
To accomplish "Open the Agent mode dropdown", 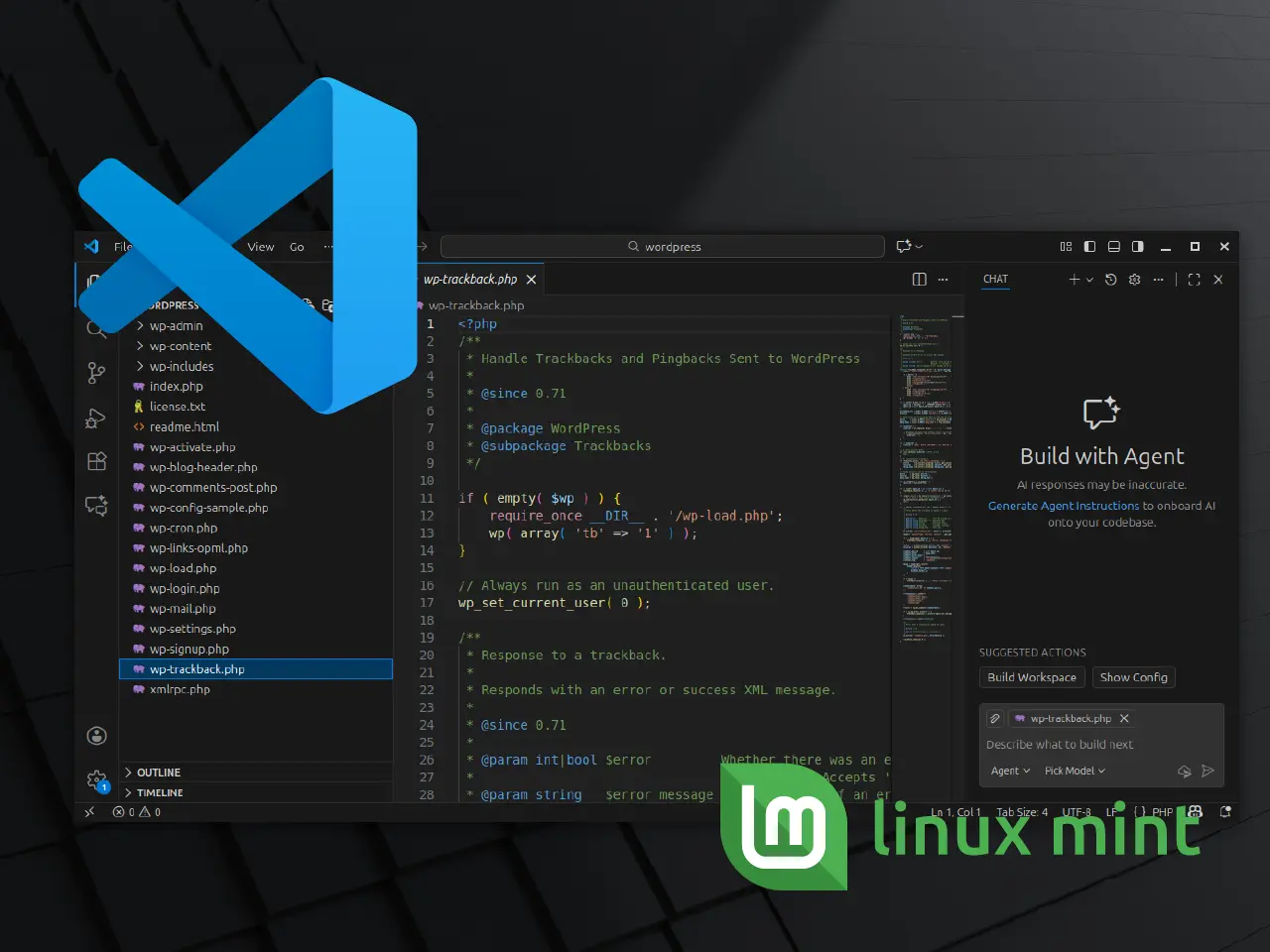I will (1010, 772).
